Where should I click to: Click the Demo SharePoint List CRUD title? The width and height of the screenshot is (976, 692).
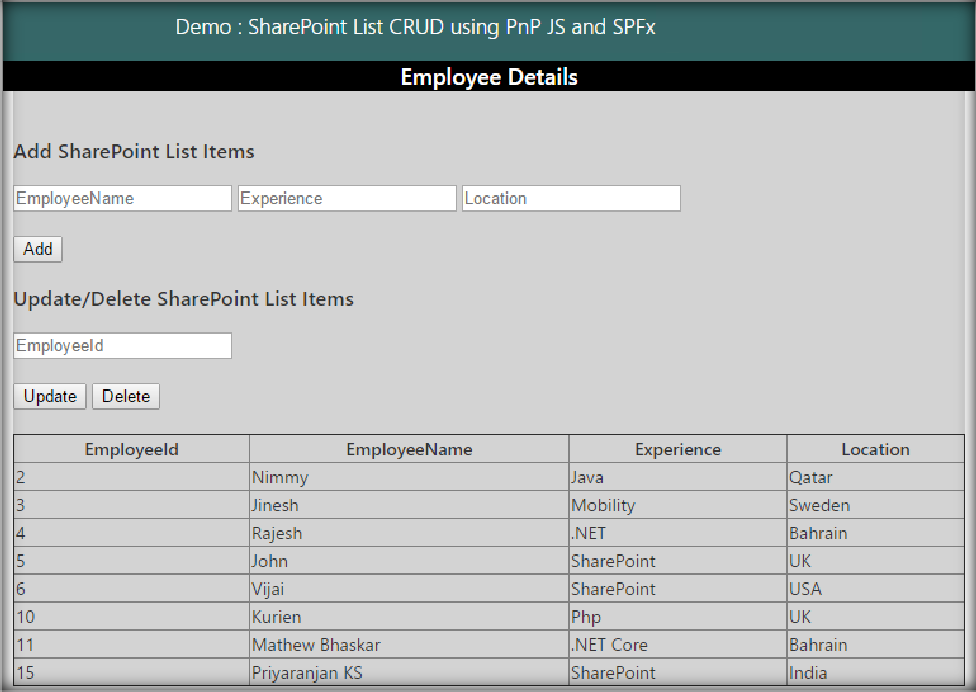pos(415,27)
